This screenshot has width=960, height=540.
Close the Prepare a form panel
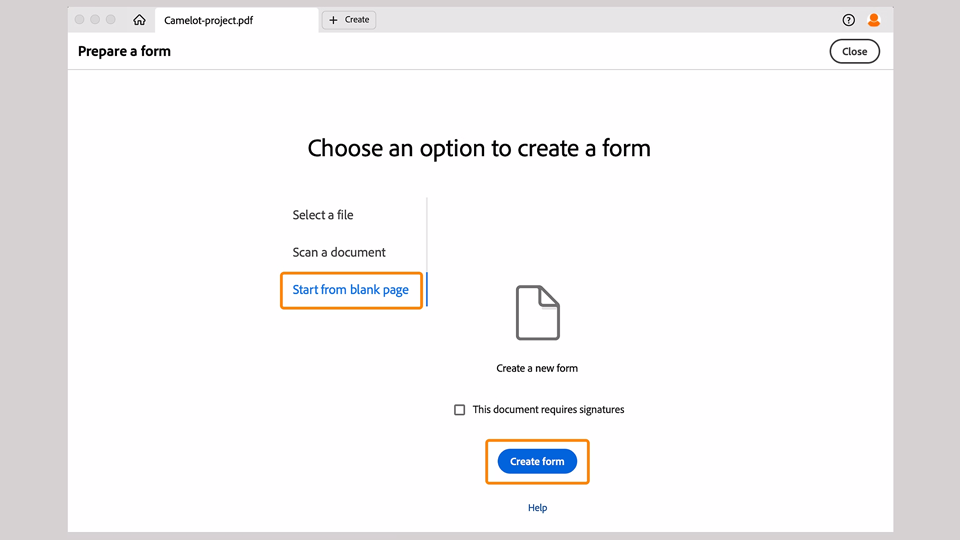854,51
